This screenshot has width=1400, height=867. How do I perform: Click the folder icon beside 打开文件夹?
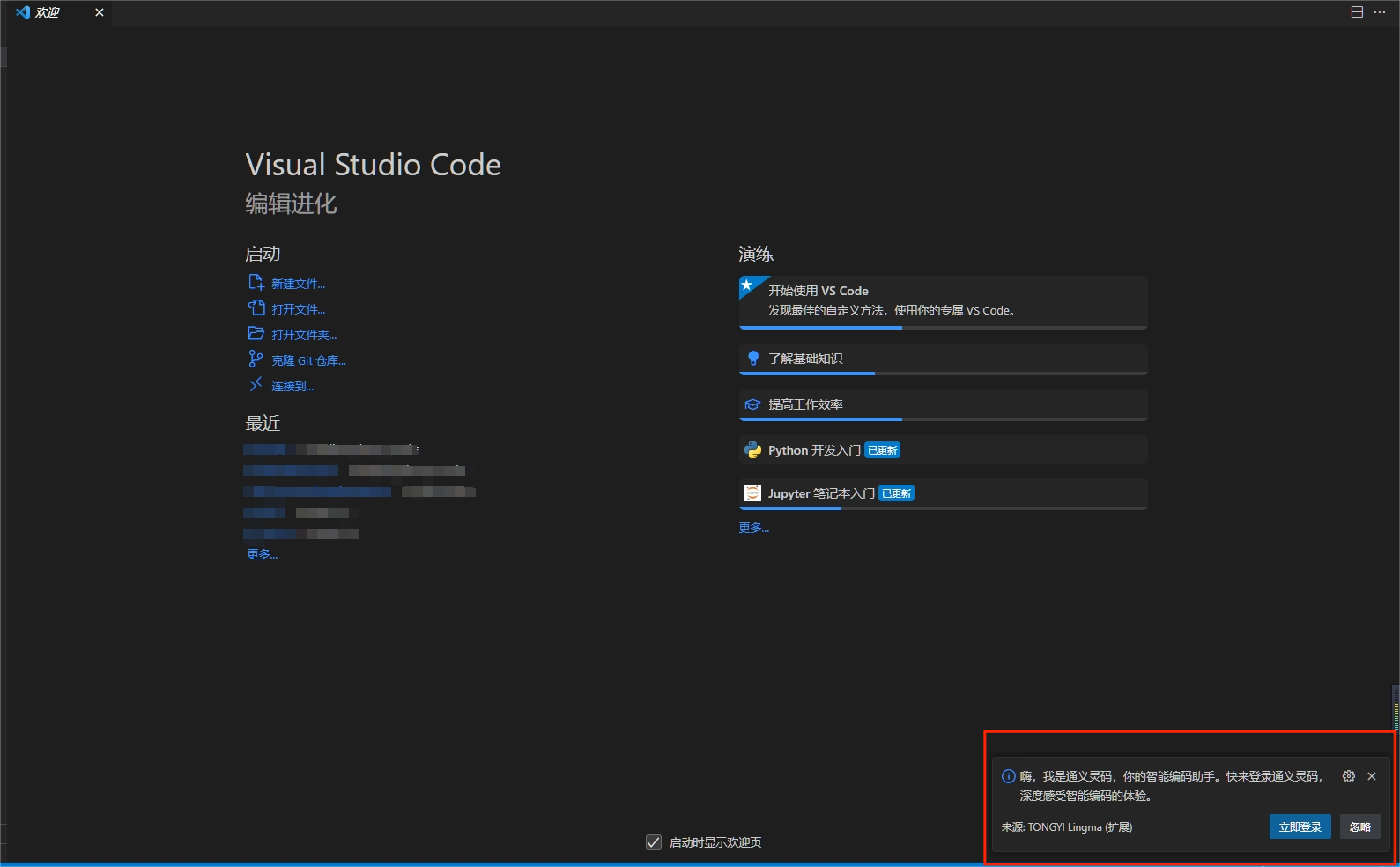256,333
